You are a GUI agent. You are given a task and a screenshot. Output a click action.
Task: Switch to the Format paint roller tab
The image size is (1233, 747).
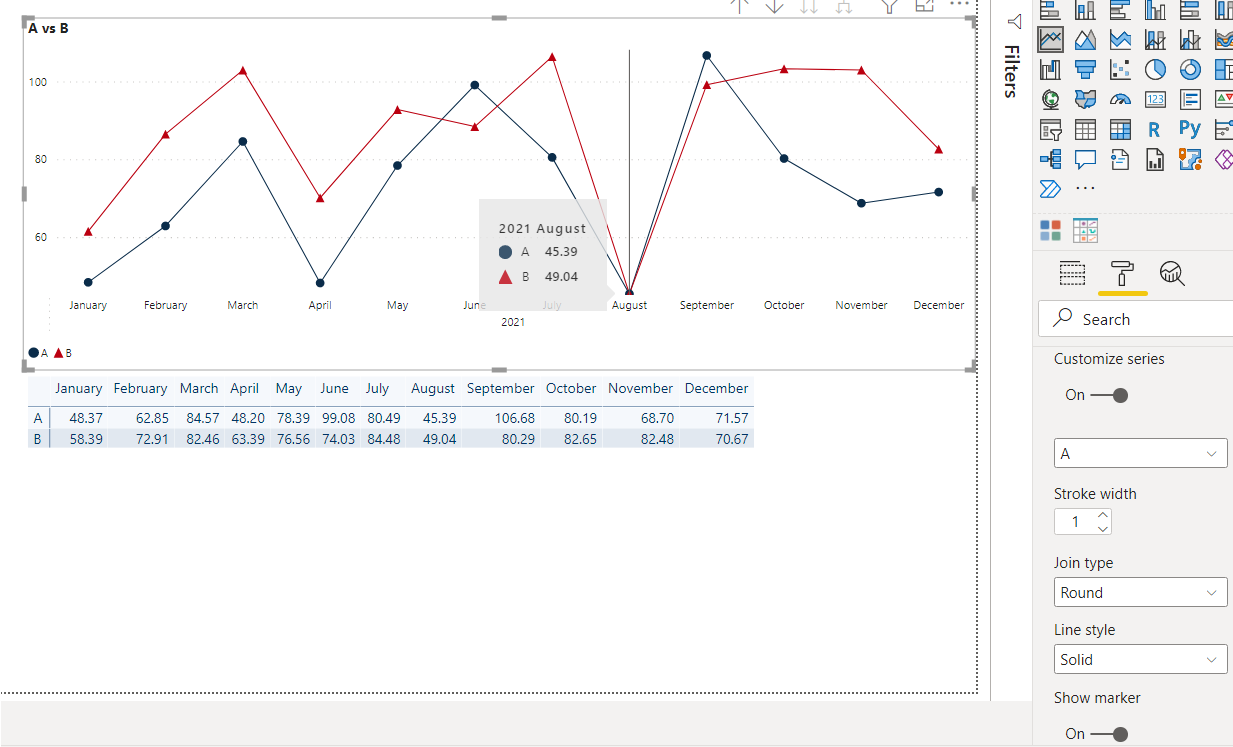click(x=1122, y=273)
